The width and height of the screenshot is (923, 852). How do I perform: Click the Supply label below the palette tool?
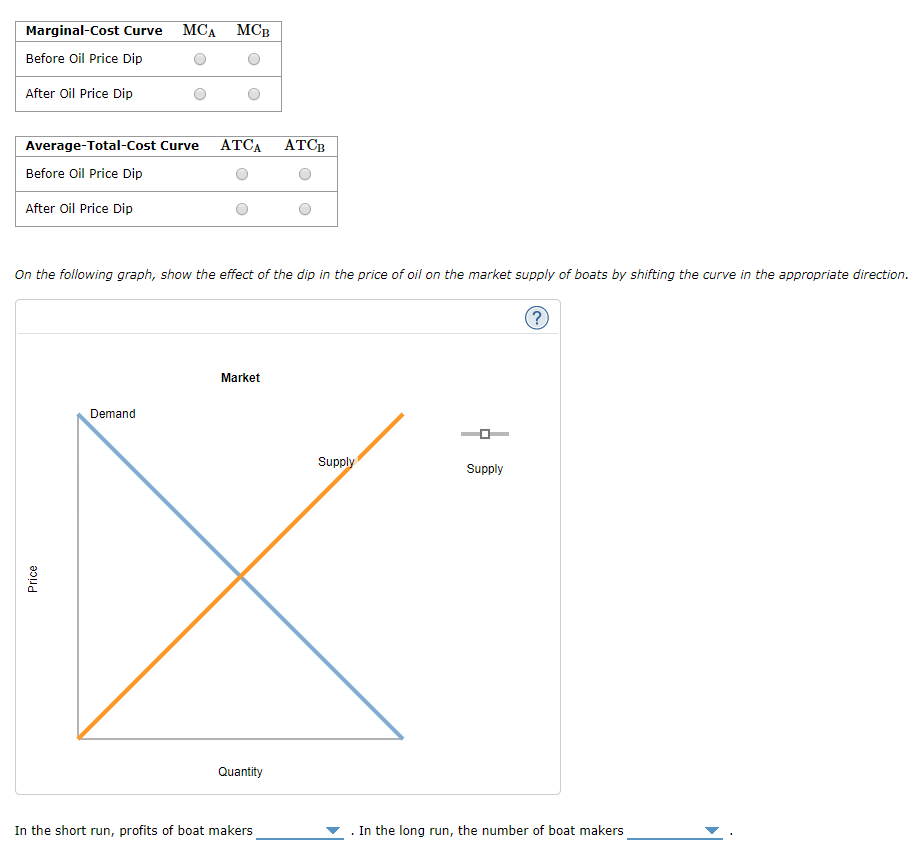click(x=484, y=468)
